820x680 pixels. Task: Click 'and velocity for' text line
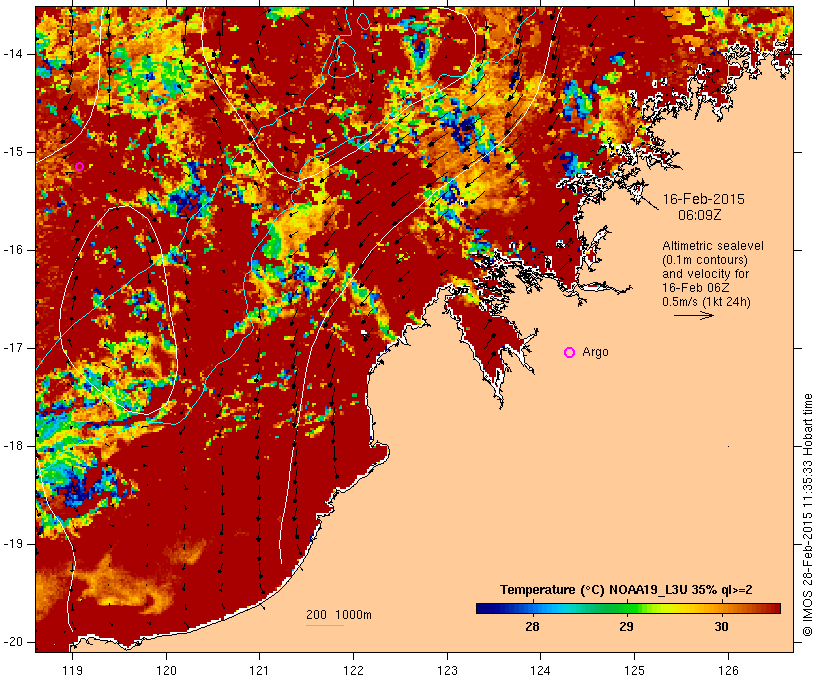705,274
